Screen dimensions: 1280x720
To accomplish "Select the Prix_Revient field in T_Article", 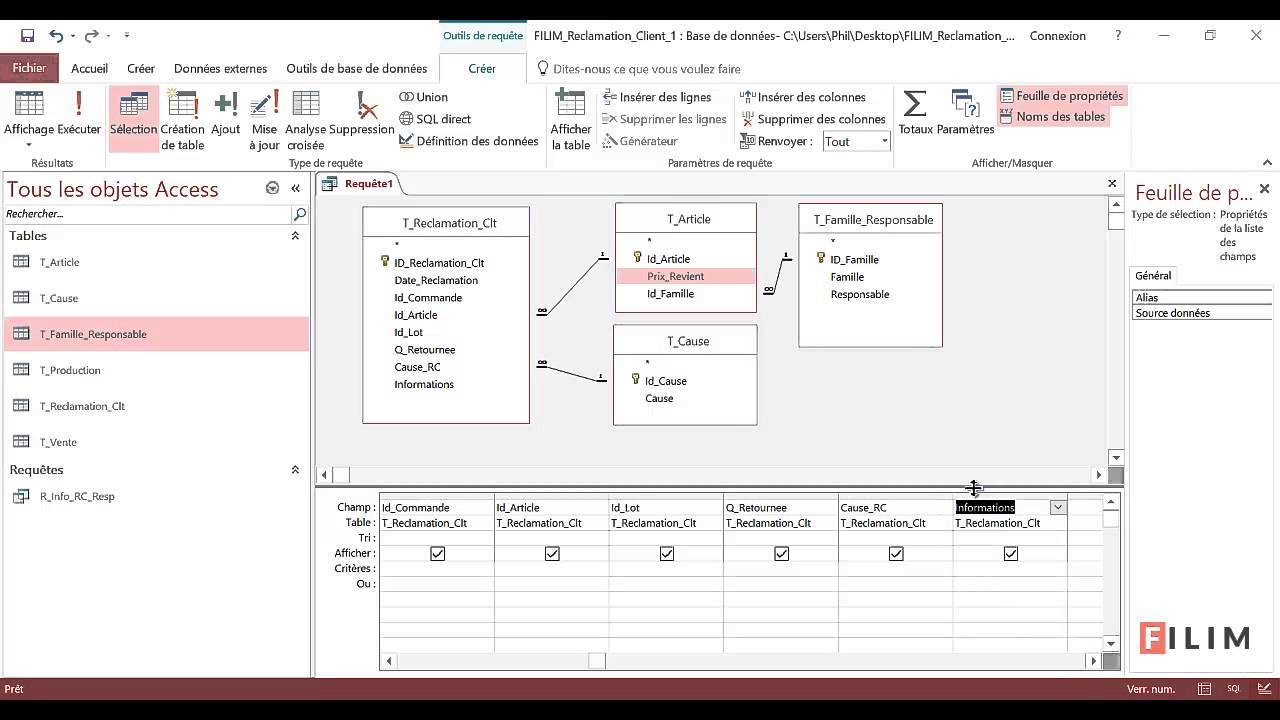I will click(x=685, y=276).
